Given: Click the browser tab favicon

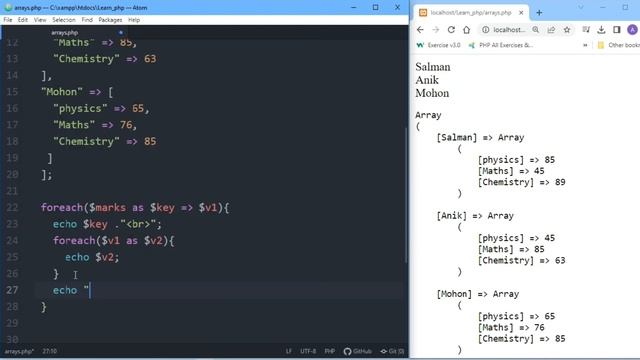Looking at the screenshot, I should (423, 13).
